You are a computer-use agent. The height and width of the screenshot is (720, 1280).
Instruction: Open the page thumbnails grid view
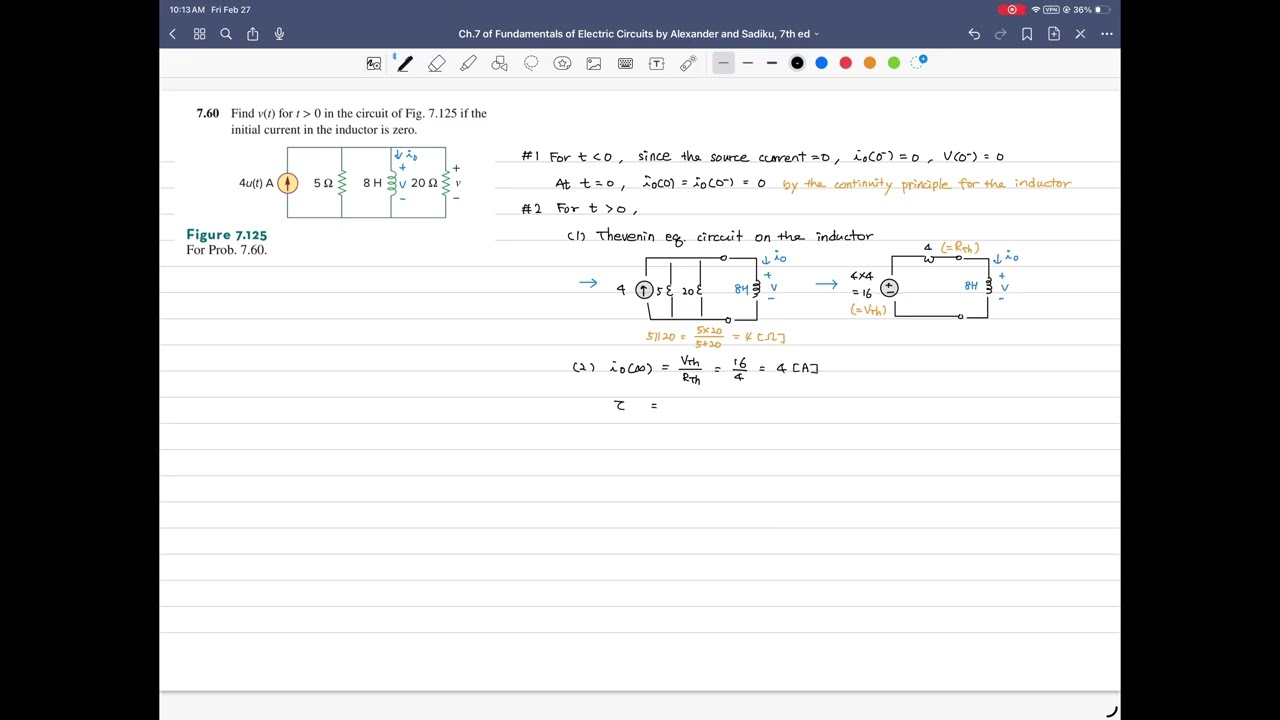[x=199, y=34]
